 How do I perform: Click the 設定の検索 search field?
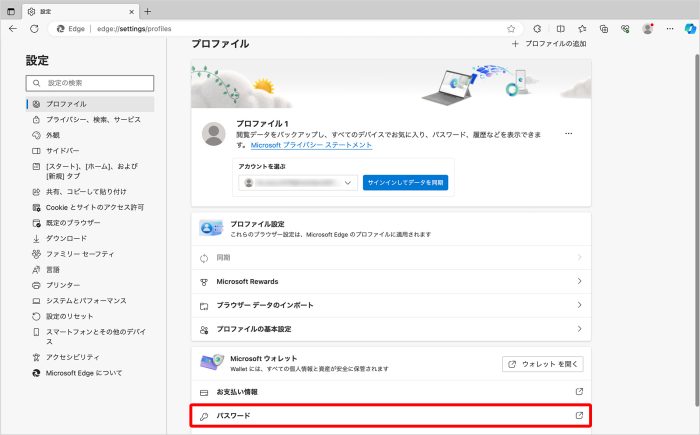click(90, 82)
